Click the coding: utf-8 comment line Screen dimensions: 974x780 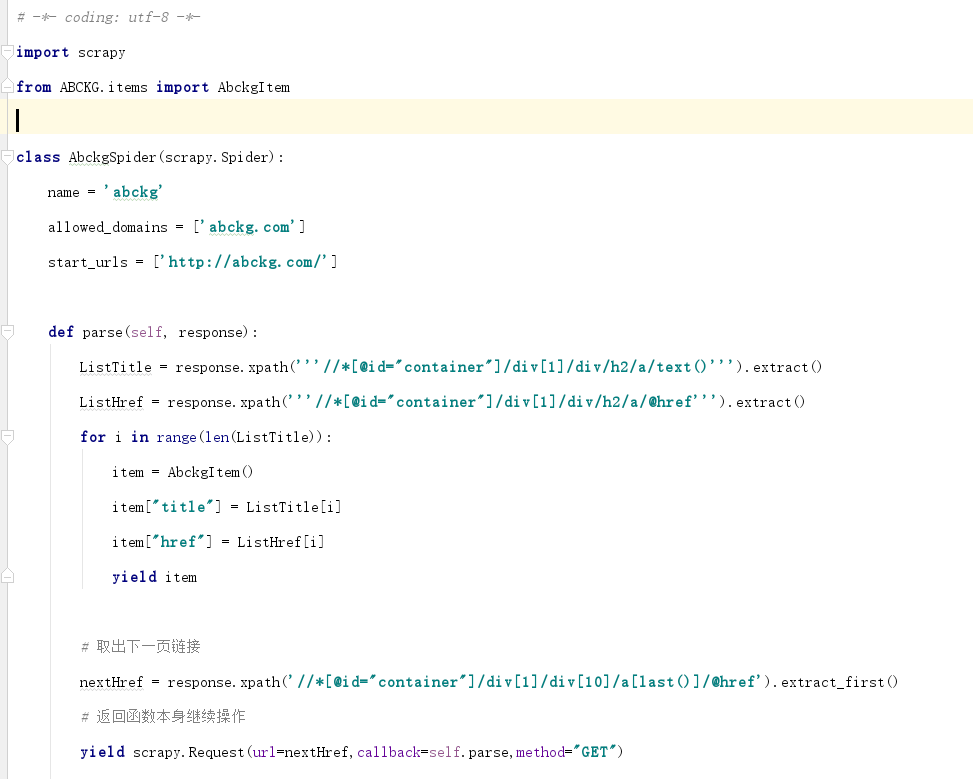coord(109,17)
